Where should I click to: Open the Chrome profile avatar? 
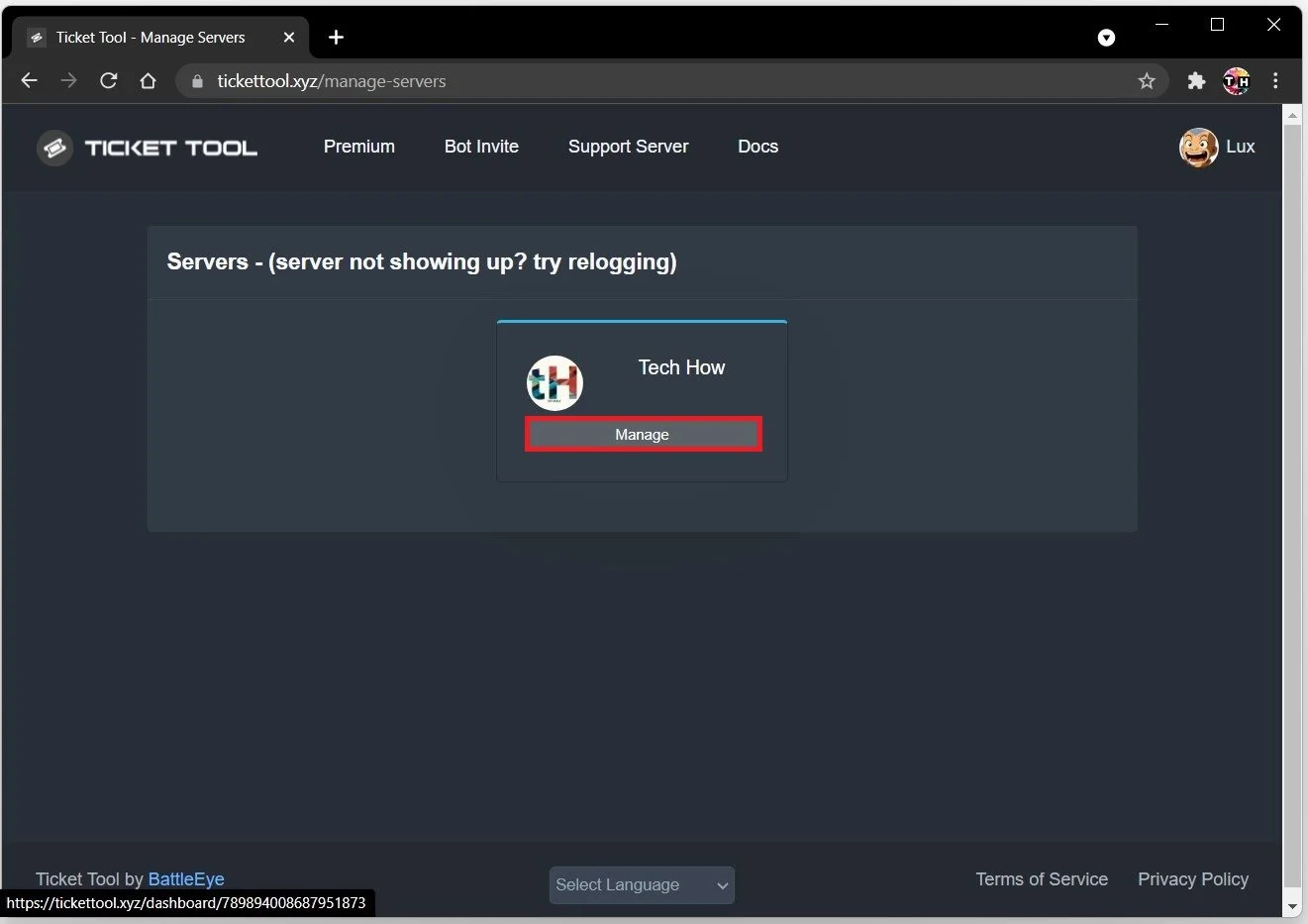tap(1236, 81)
